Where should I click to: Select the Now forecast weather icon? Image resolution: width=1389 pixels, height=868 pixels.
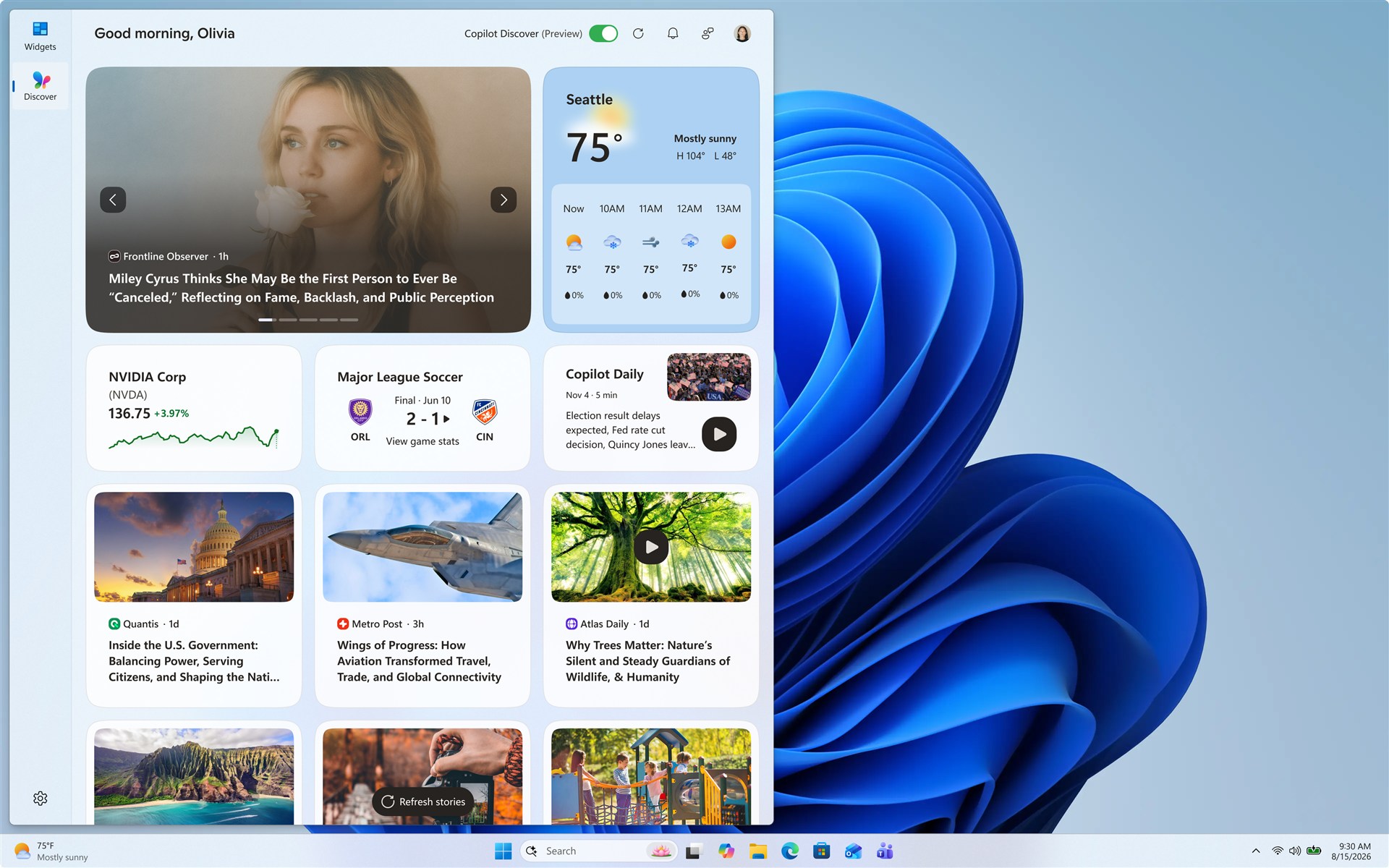pos(574,242)
